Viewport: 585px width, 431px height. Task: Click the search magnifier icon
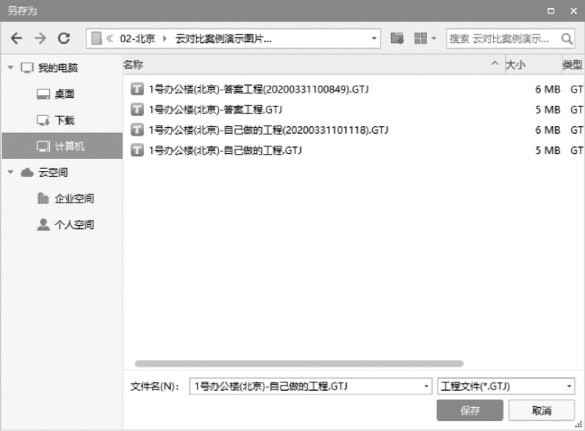566,38
